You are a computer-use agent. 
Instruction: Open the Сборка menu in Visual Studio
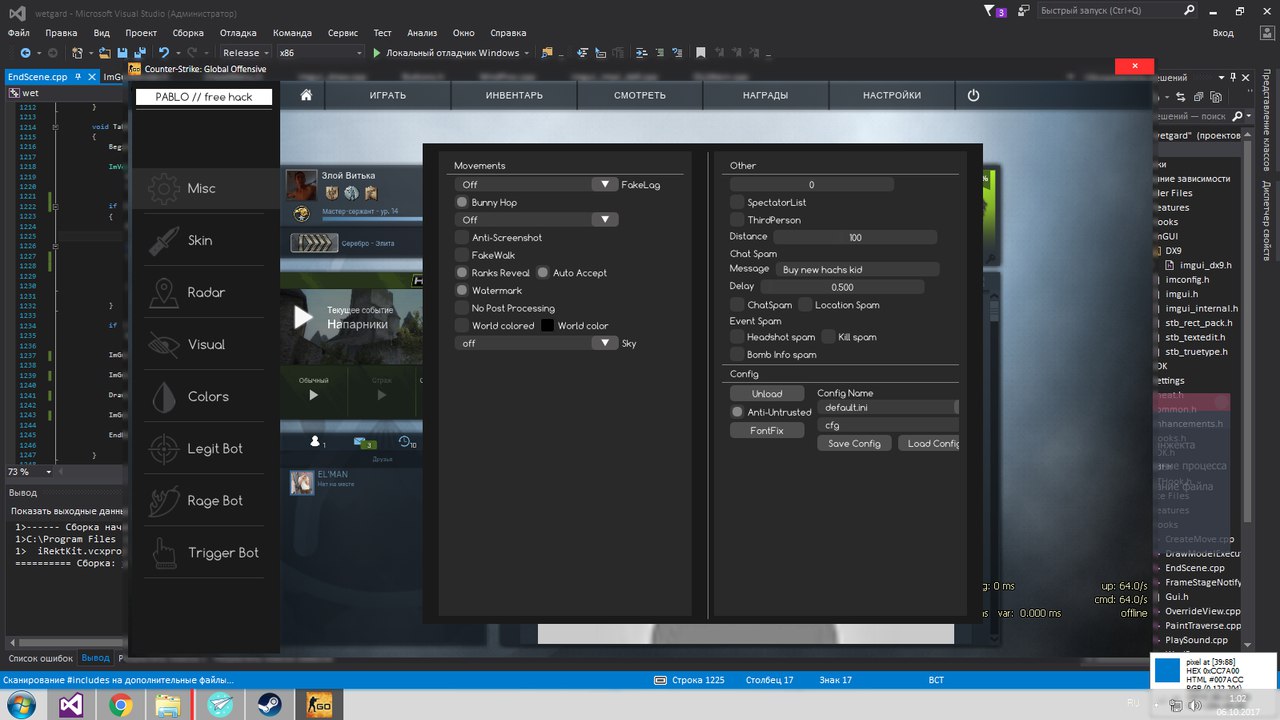(188, 33)
